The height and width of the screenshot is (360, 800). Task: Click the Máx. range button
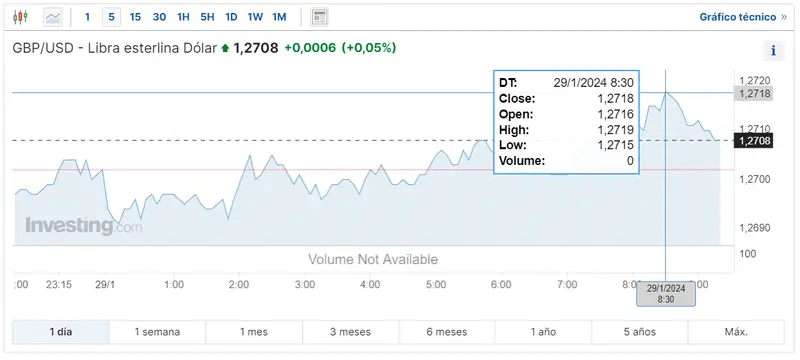[736, 332]
